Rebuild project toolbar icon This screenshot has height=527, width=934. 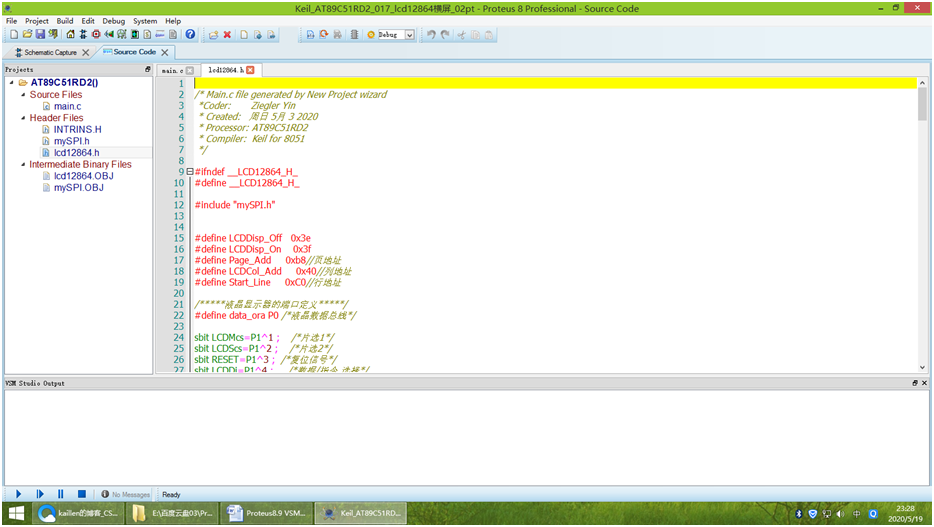(323, 35)
